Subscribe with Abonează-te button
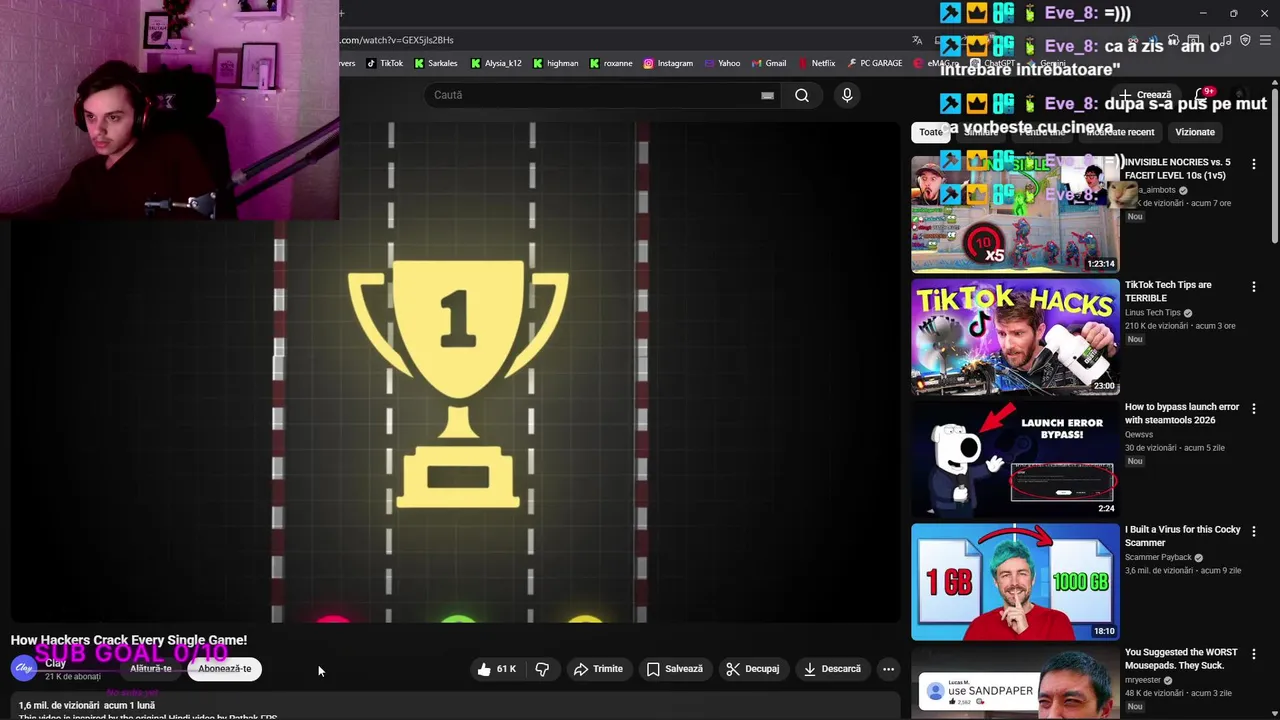Image resolution: width=1280 pixels, height=720 pixels. (225, 669)
